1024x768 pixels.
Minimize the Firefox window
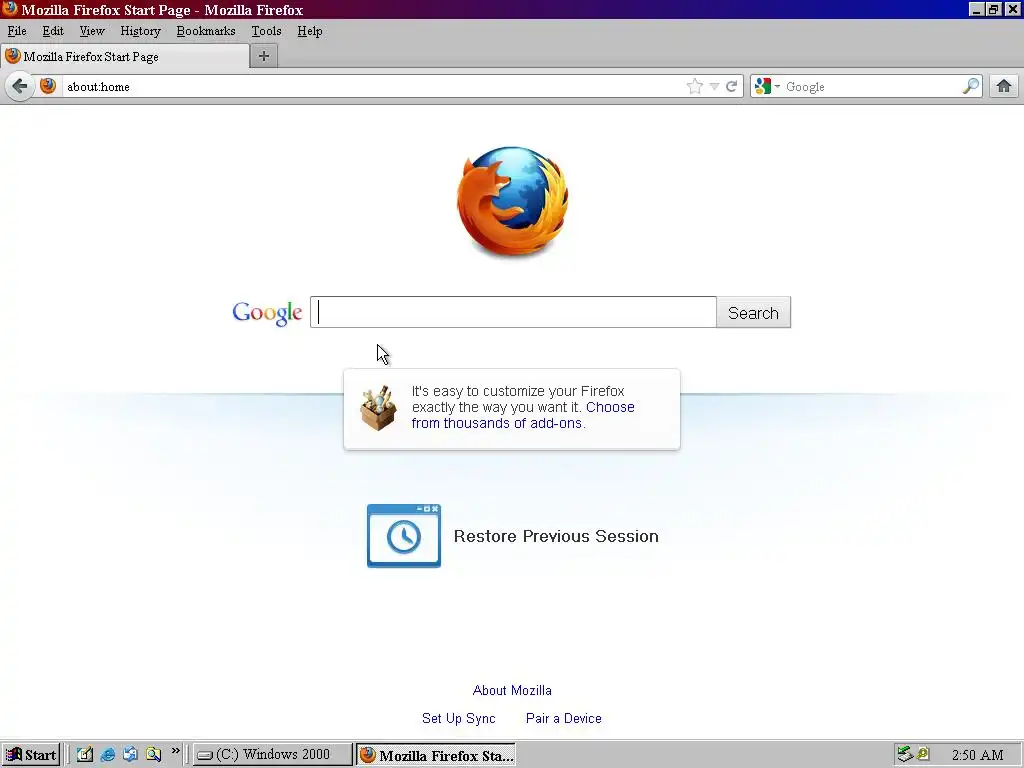pos(976,9)
